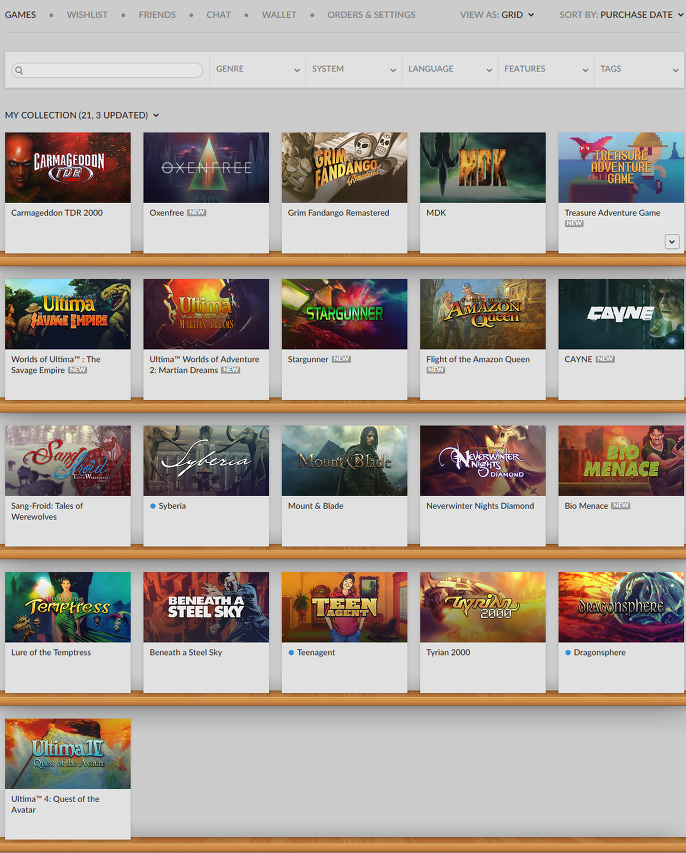Click 'Grim Fandango Remastered' title text
The image size is (686, 853).
coord(338,213)
